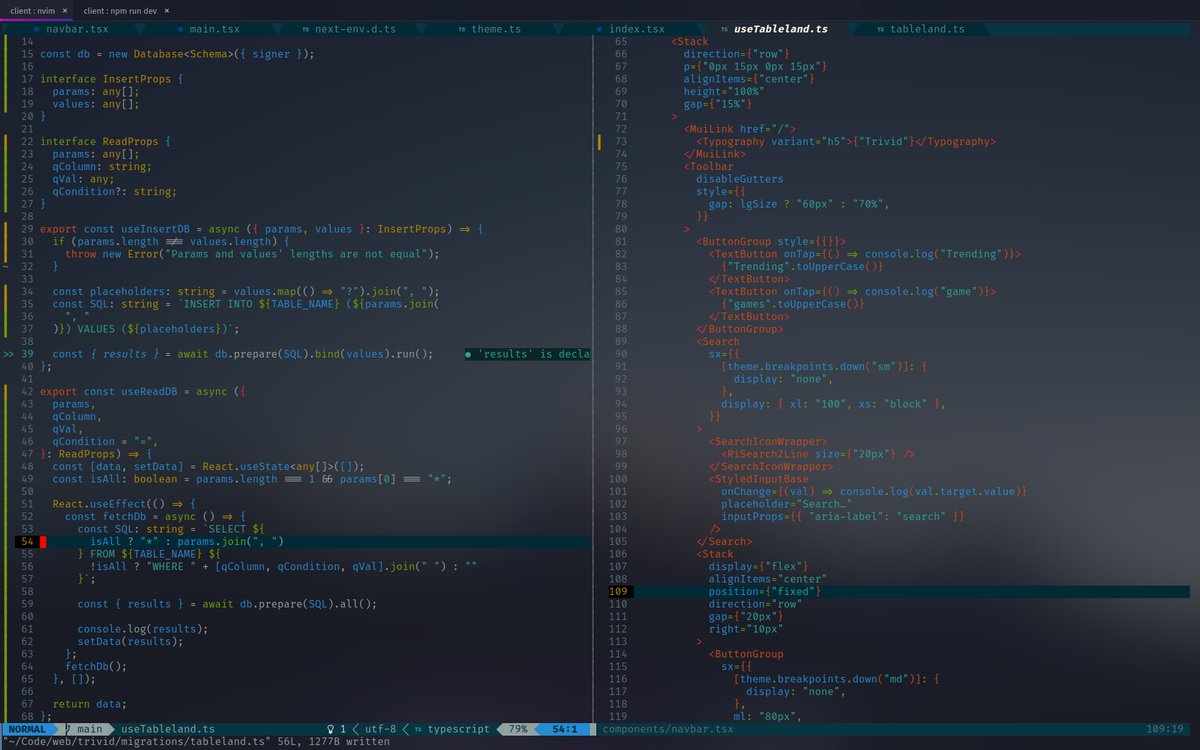Click "fetchDb();" on line 64
This screenshot has height=750, width=1200.
pos(96,666)
